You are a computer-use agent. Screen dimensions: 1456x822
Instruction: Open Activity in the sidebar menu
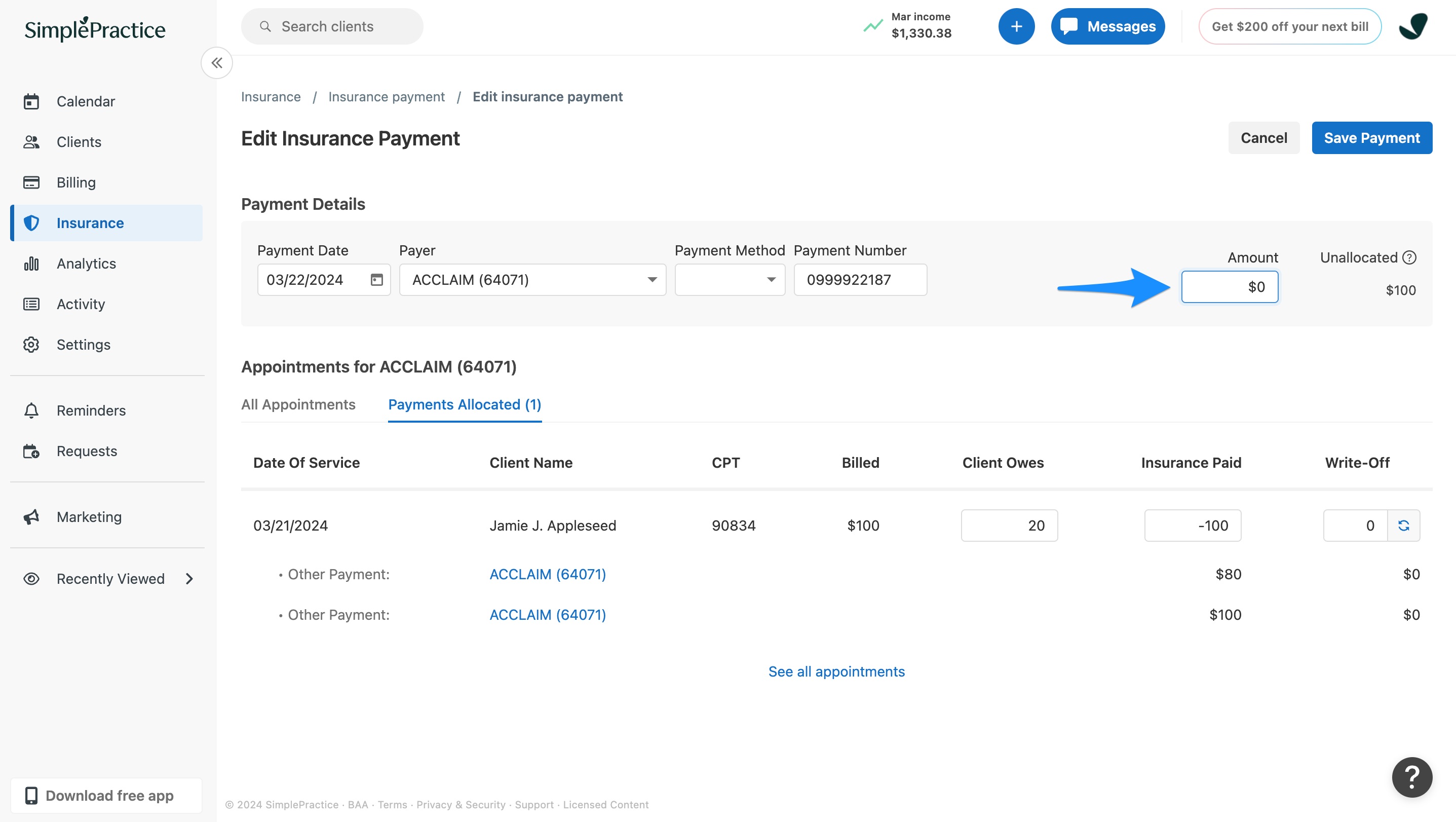[106, 304]
